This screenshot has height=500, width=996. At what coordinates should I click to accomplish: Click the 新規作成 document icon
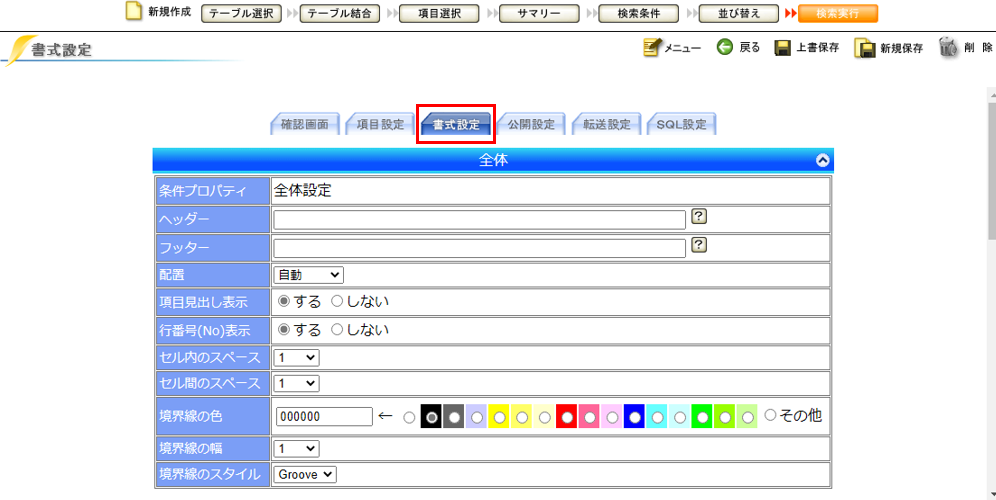(x=133, y=12)
